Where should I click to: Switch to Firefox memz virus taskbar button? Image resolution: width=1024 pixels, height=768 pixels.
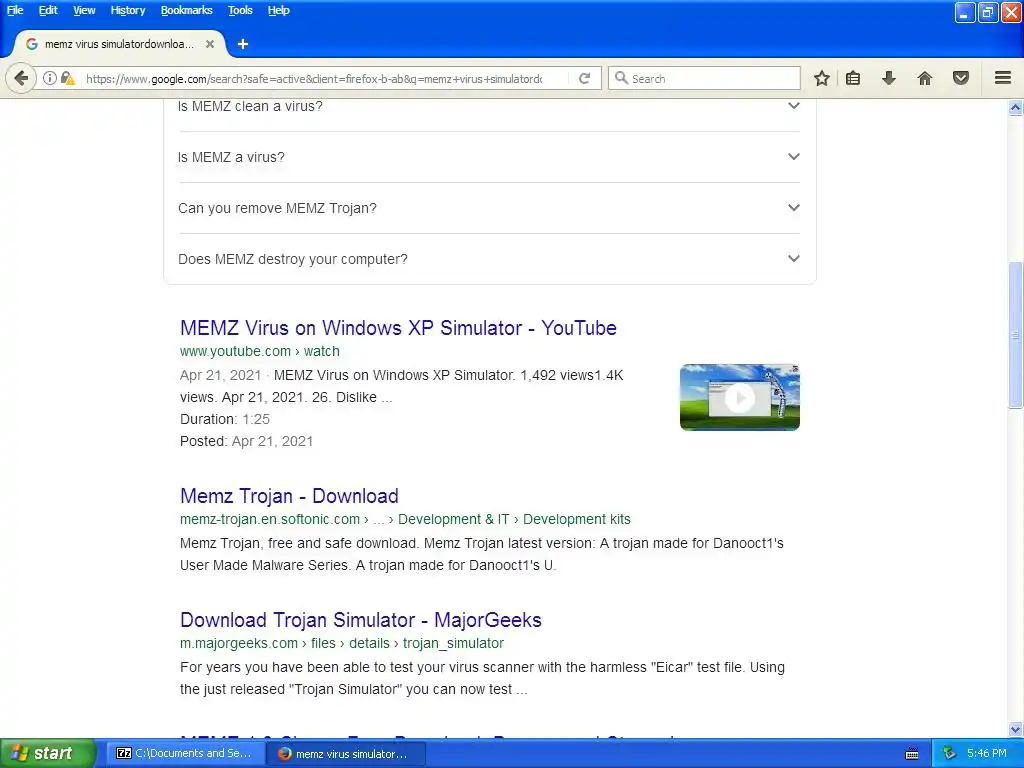pyautogui.click(x=346, y=754)
